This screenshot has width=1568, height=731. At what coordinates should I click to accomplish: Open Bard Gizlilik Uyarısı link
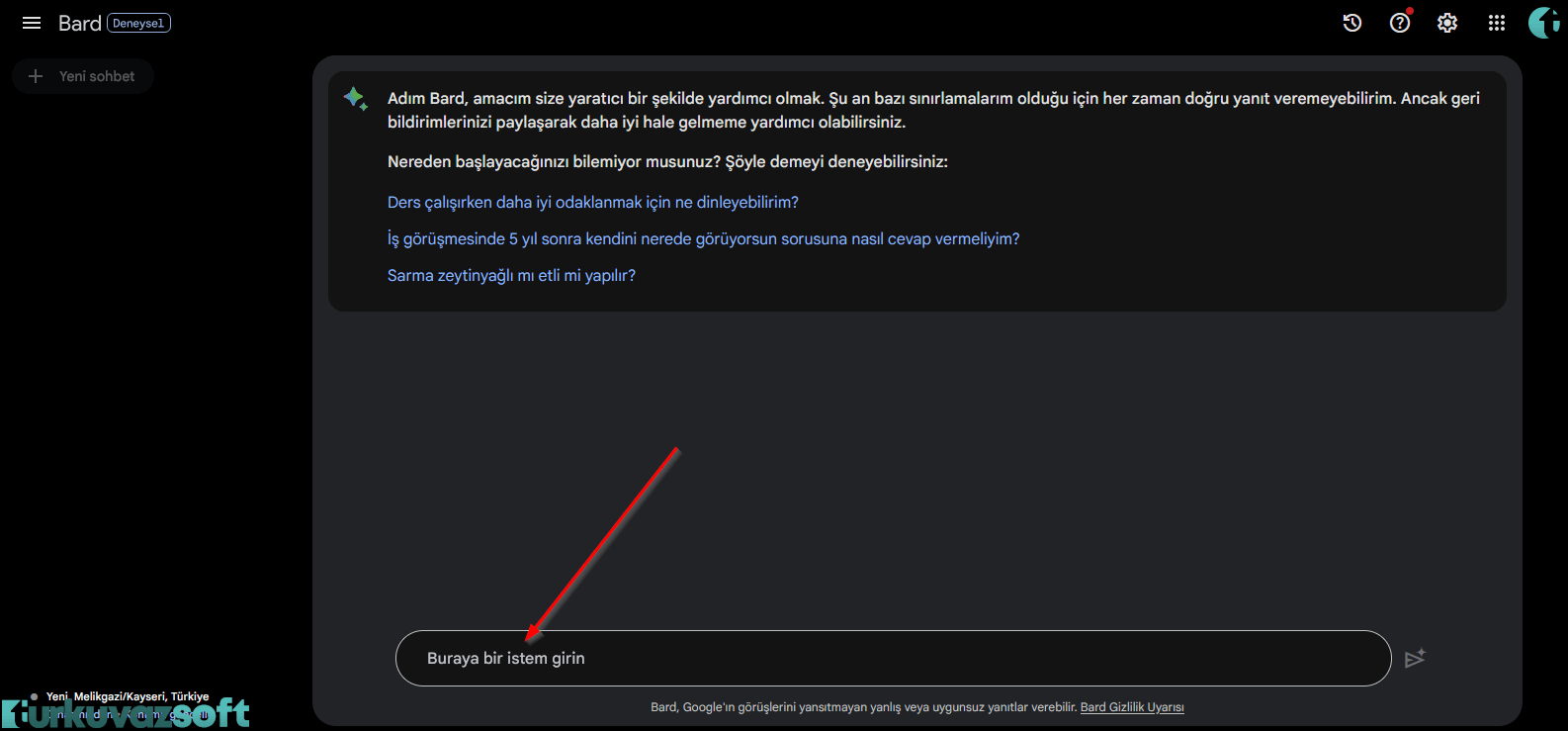pos(1132,707)
